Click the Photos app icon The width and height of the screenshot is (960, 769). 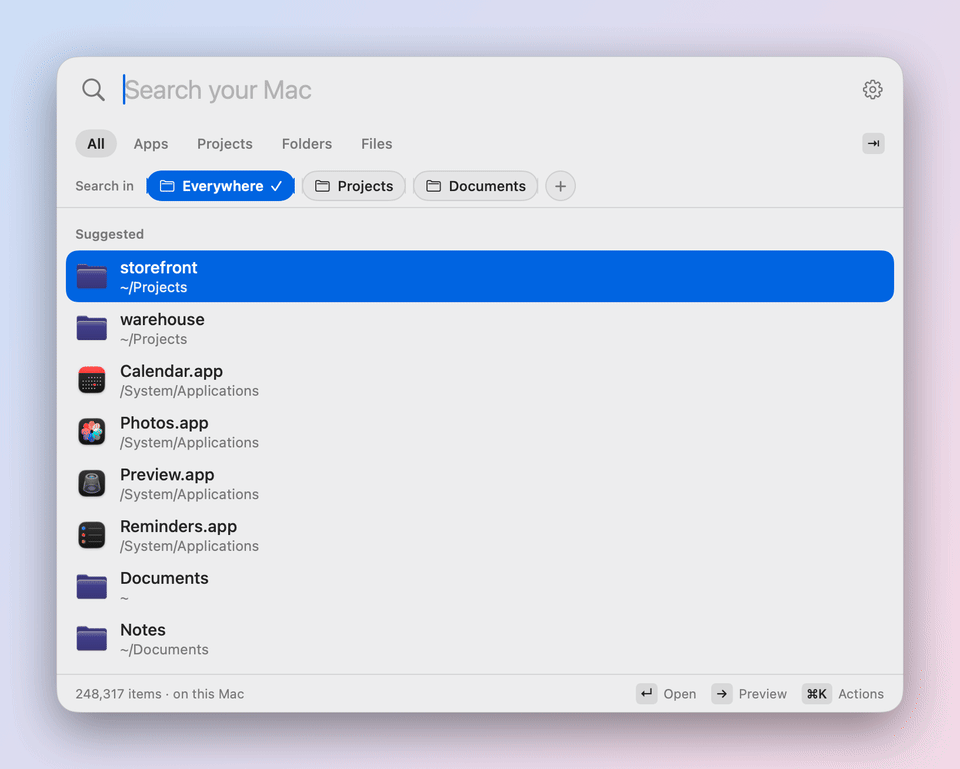pyautogui.click(x=92, y=432)
